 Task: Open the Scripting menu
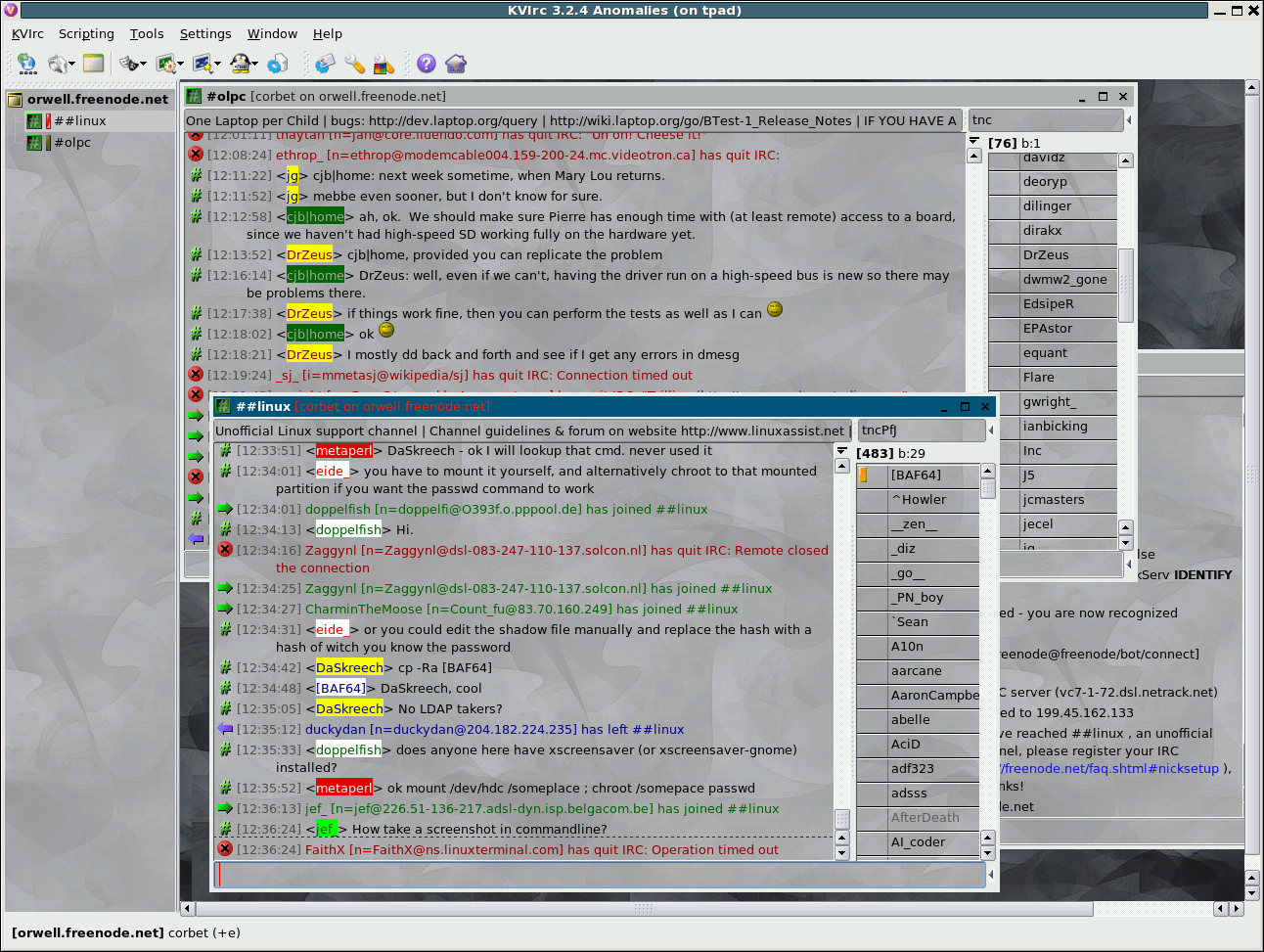pos(86,33)
